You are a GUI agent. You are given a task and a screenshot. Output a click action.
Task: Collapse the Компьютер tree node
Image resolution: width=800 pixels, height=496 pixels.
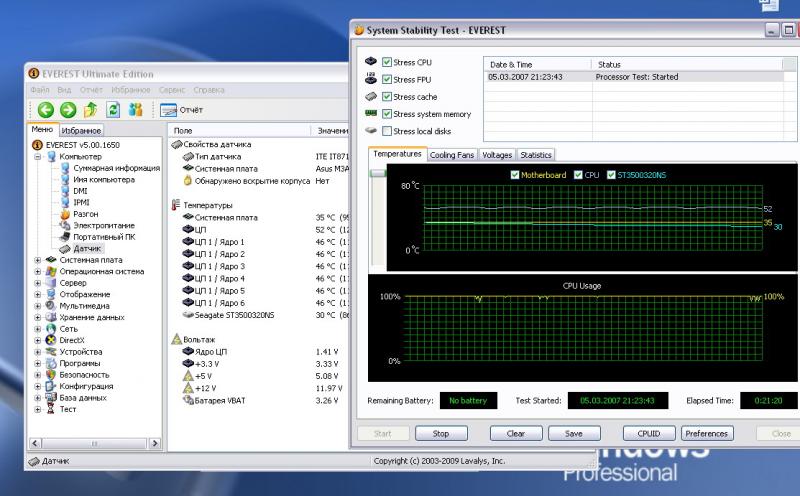click(x=37, y=157)
